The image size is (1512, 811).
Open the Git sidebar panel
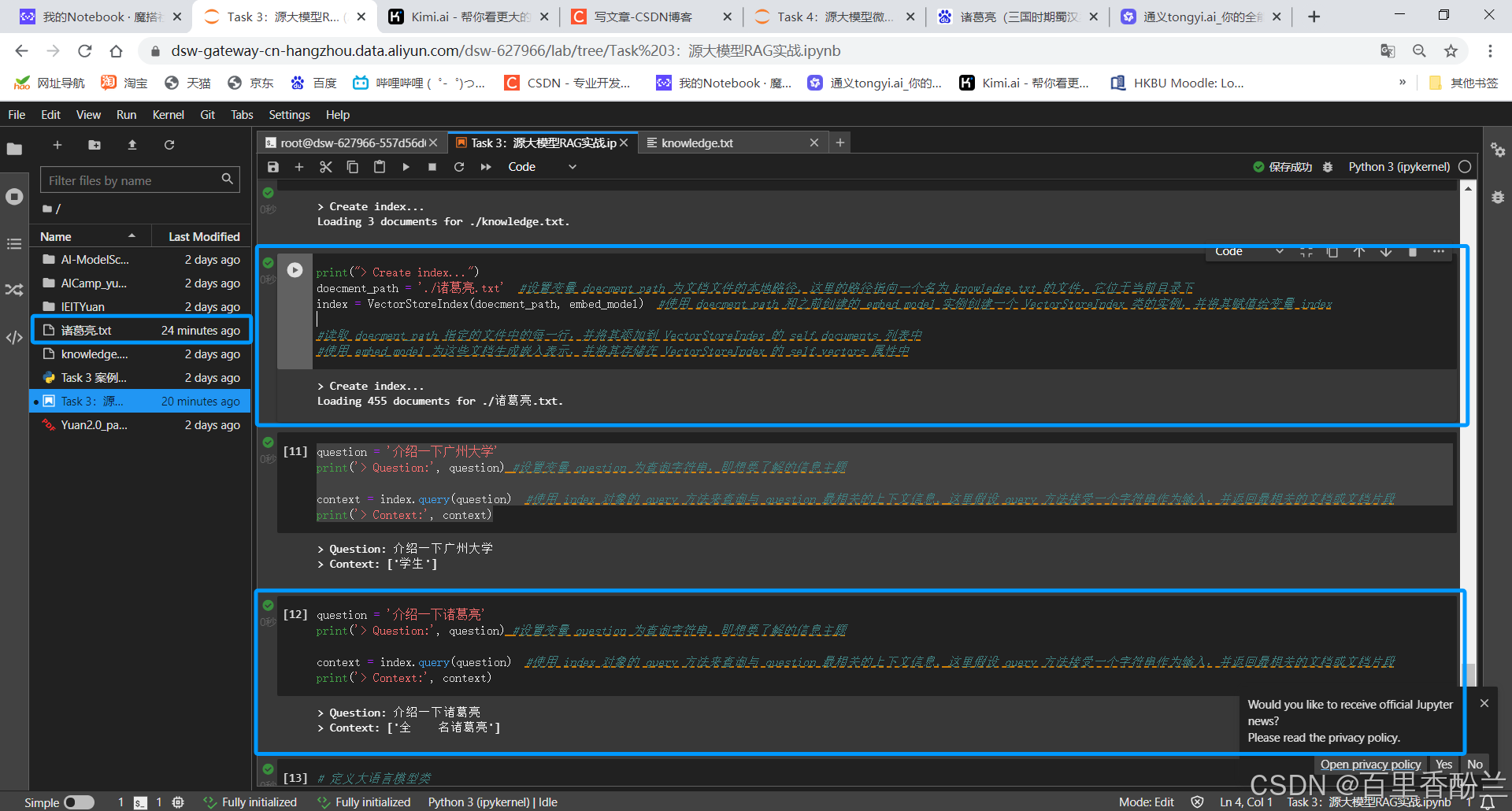point(14,290)
